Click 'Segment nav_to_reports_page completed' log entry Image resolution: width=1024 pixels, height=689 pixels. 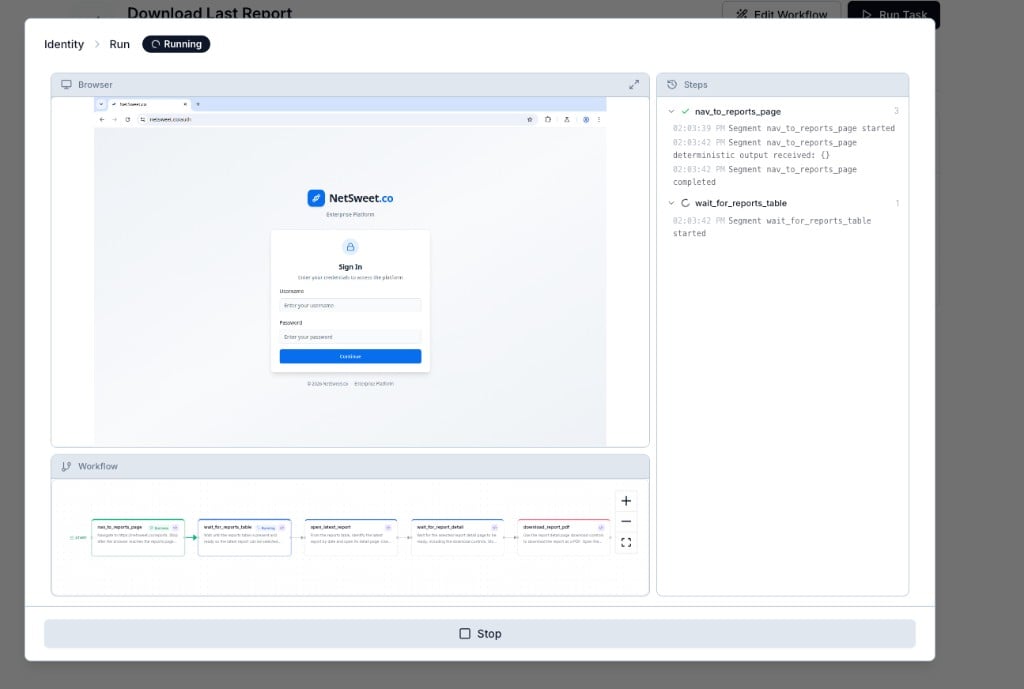(x=765, y=176)
